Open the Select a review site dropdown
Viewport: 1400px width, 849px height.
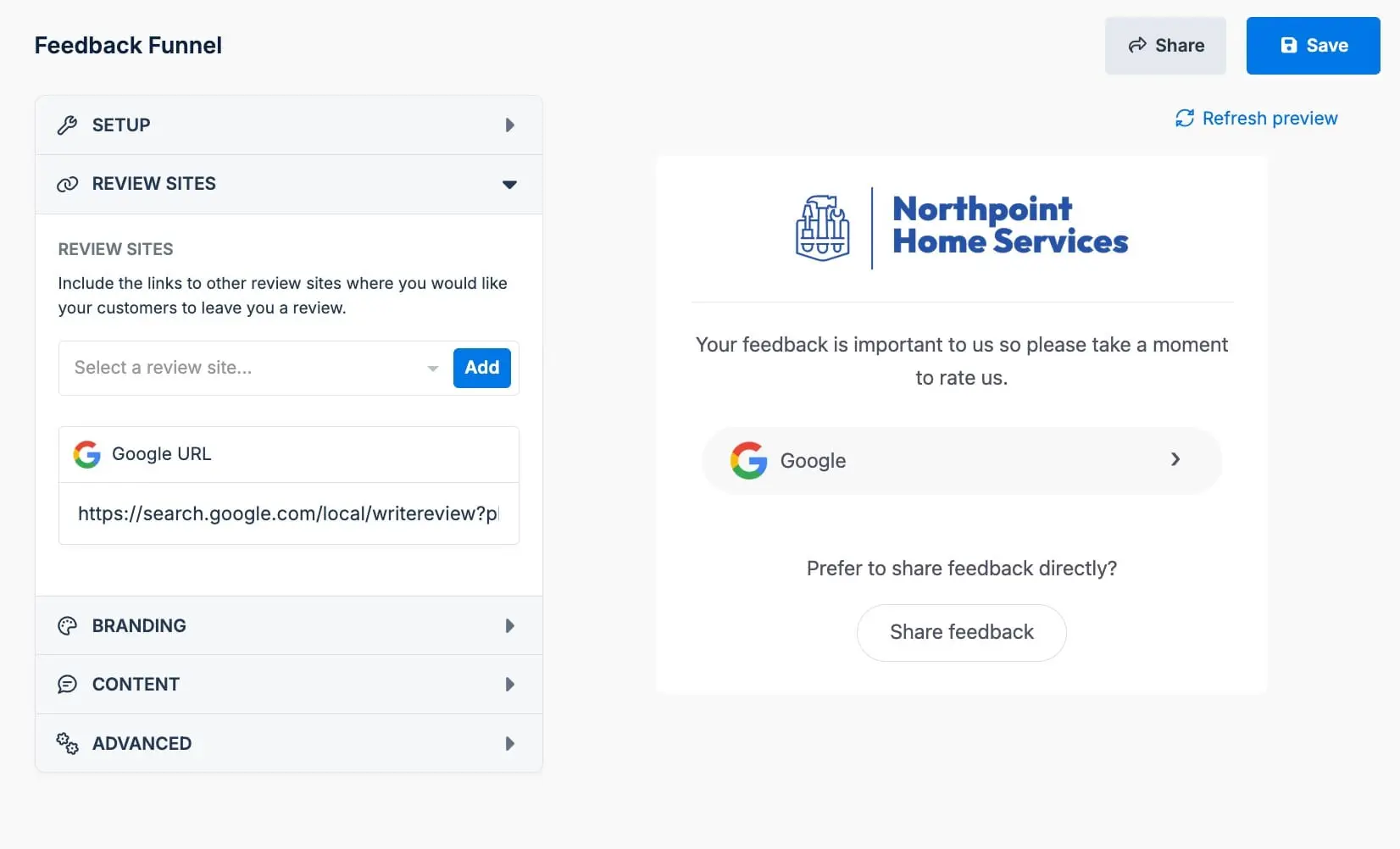coord(255,368)
